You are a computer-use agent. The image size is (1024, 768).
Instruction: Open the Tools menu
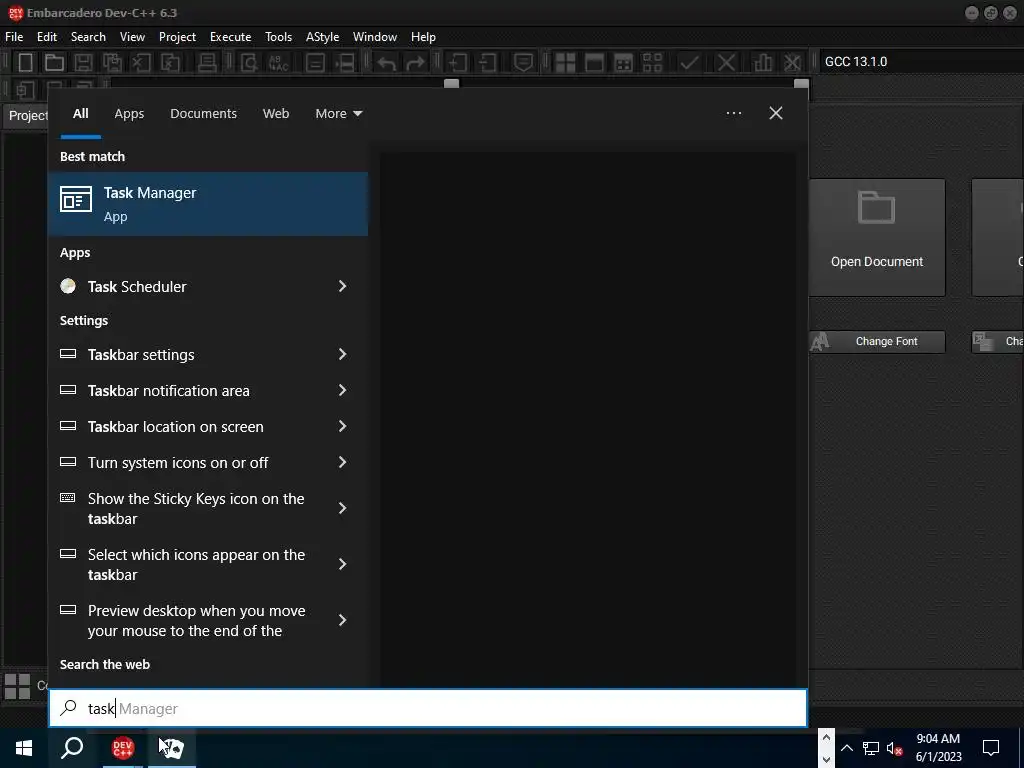278,37
